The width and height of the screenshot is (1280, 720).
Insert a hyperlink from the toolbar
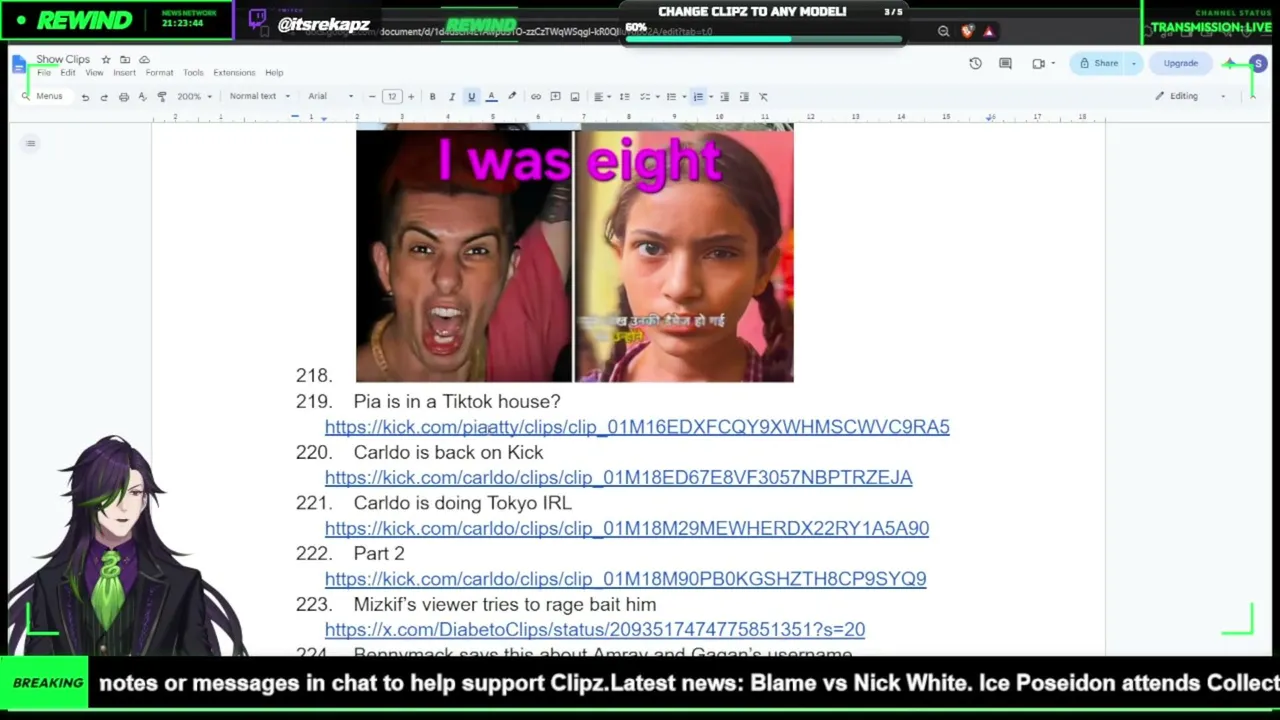pyautogui.click(x=536, y=97)
